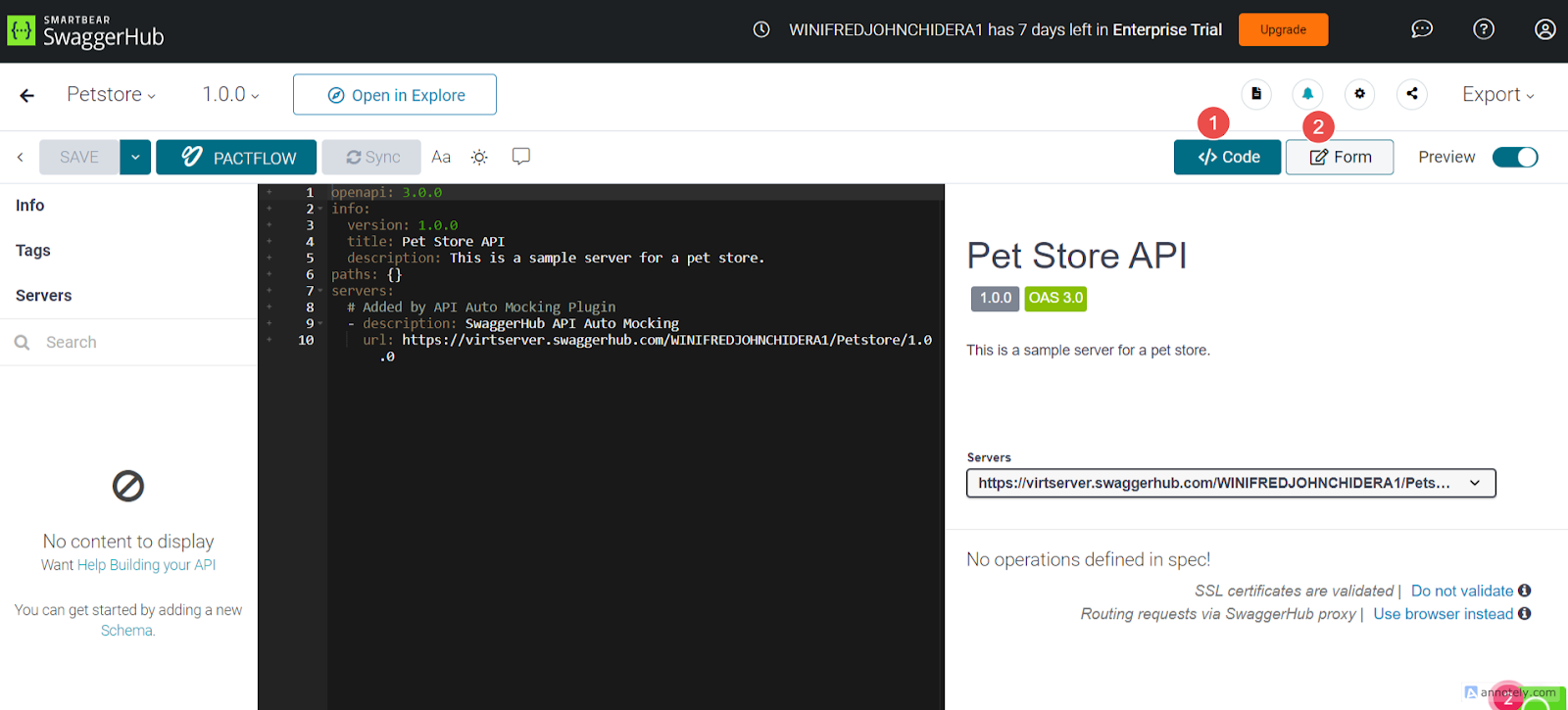The image size is (1568, 710).
Task: Open the 1.0.0 version dropdown
Action: coord(230,95)
